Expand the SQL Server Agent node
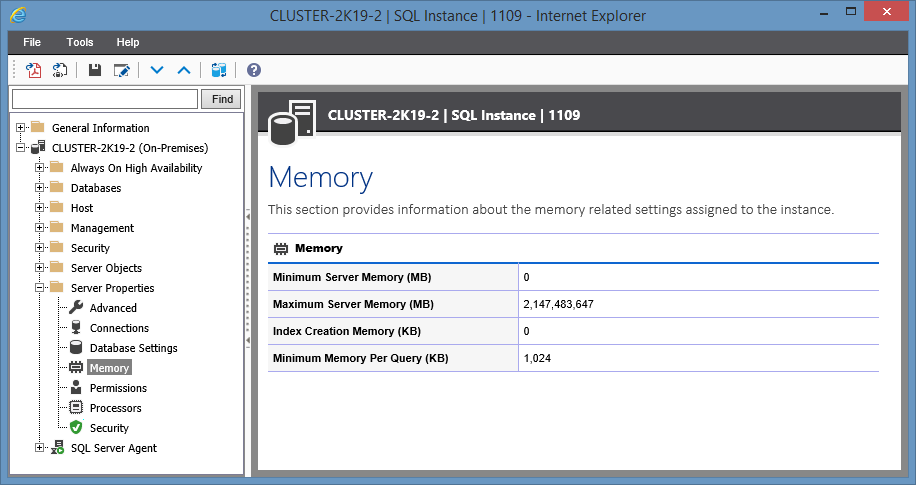 click(x=39, y=448)
